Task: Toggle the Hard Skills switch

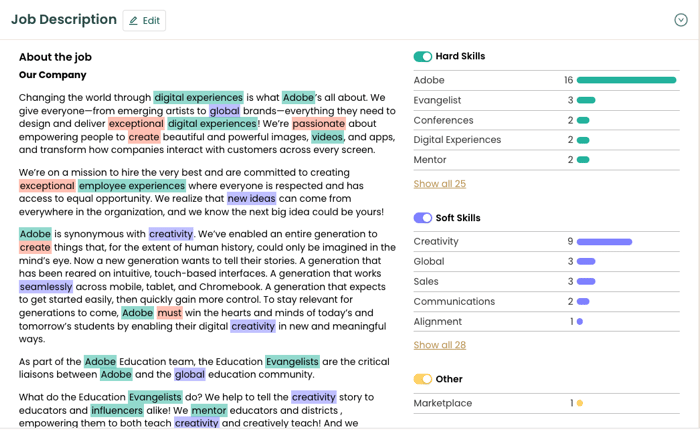Action: 422,56
